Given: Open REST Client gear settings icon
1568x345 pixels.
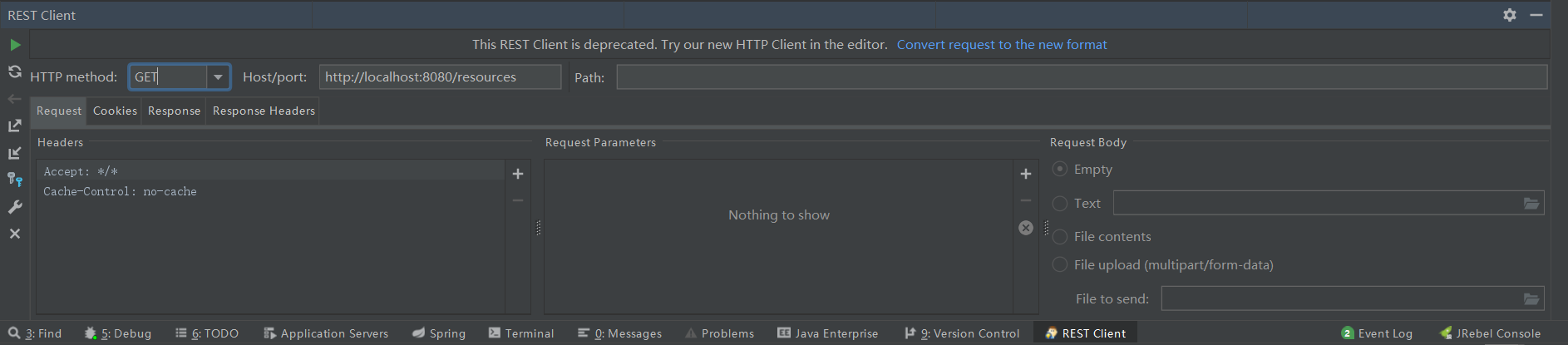Looking at the screenshot, I should [x=1510, y=15].
